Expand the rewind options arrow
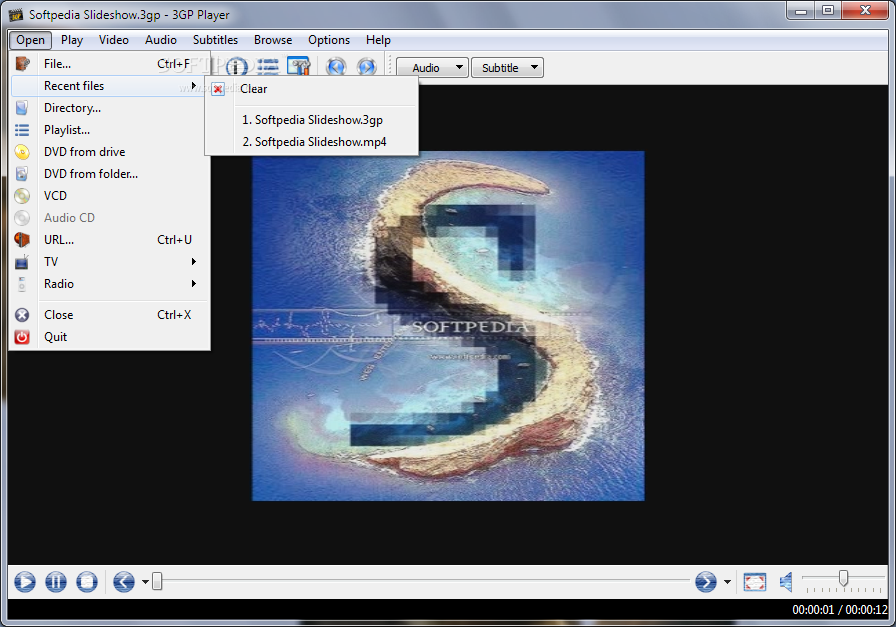The height and width of the screenshot is (627, 896). pos(145,582)
